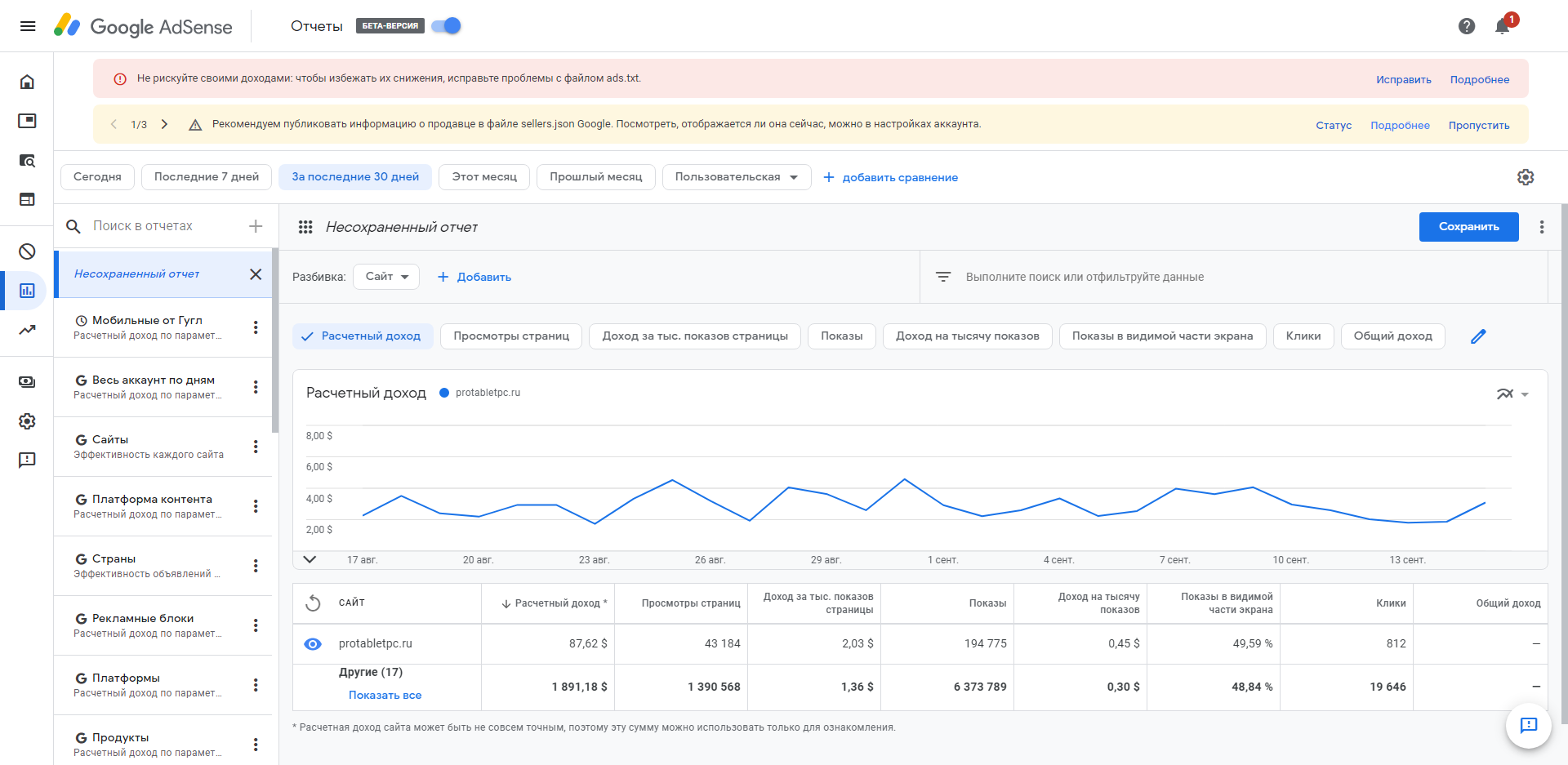
Task: Open the Пользовательская date range dropdown
Action: click(x=736, y=177)
